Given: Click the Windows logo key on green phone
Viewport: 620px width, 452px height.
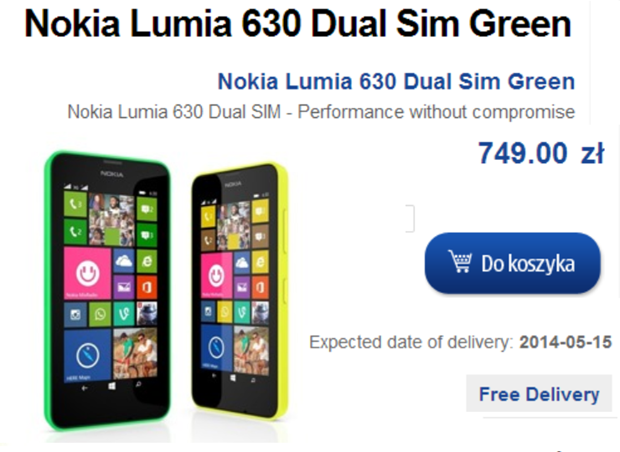Looking at the screenshot, I should click(112, 386).
